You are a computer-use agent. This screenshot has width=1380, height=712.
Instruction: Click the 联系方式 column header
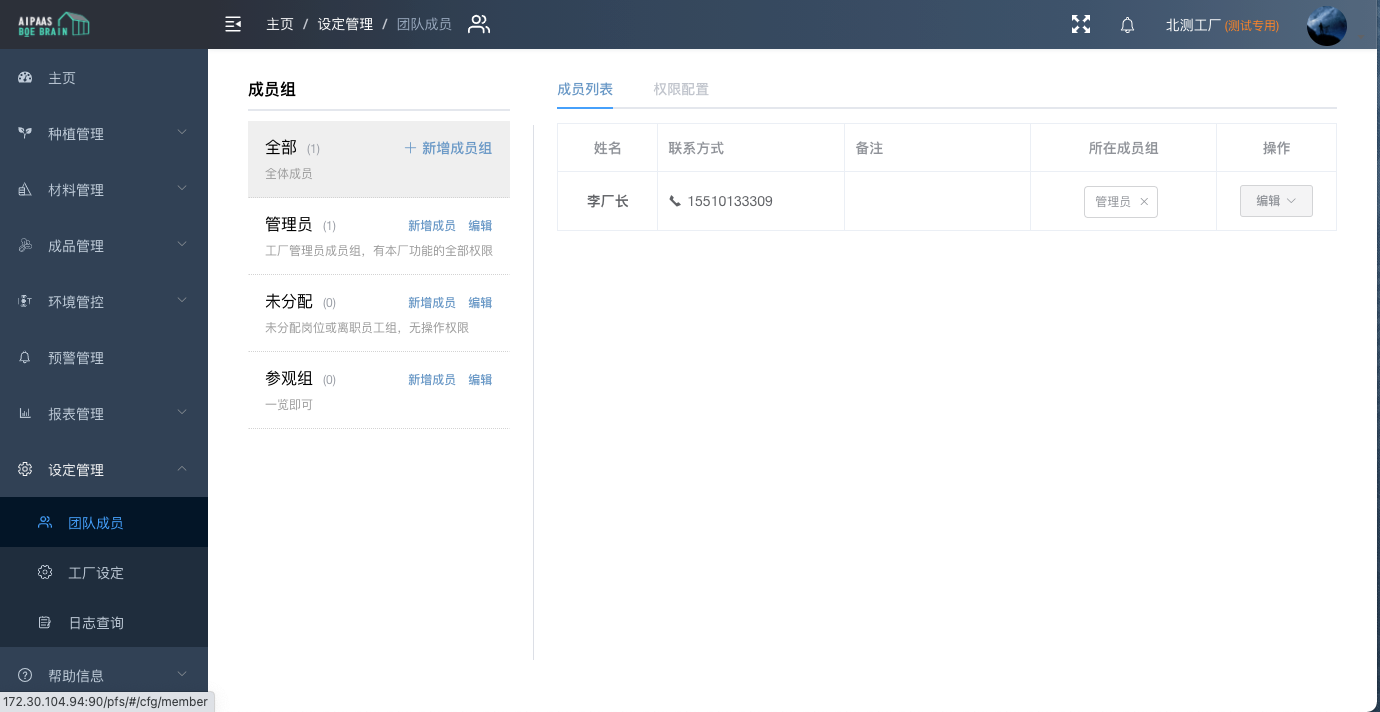750,148
